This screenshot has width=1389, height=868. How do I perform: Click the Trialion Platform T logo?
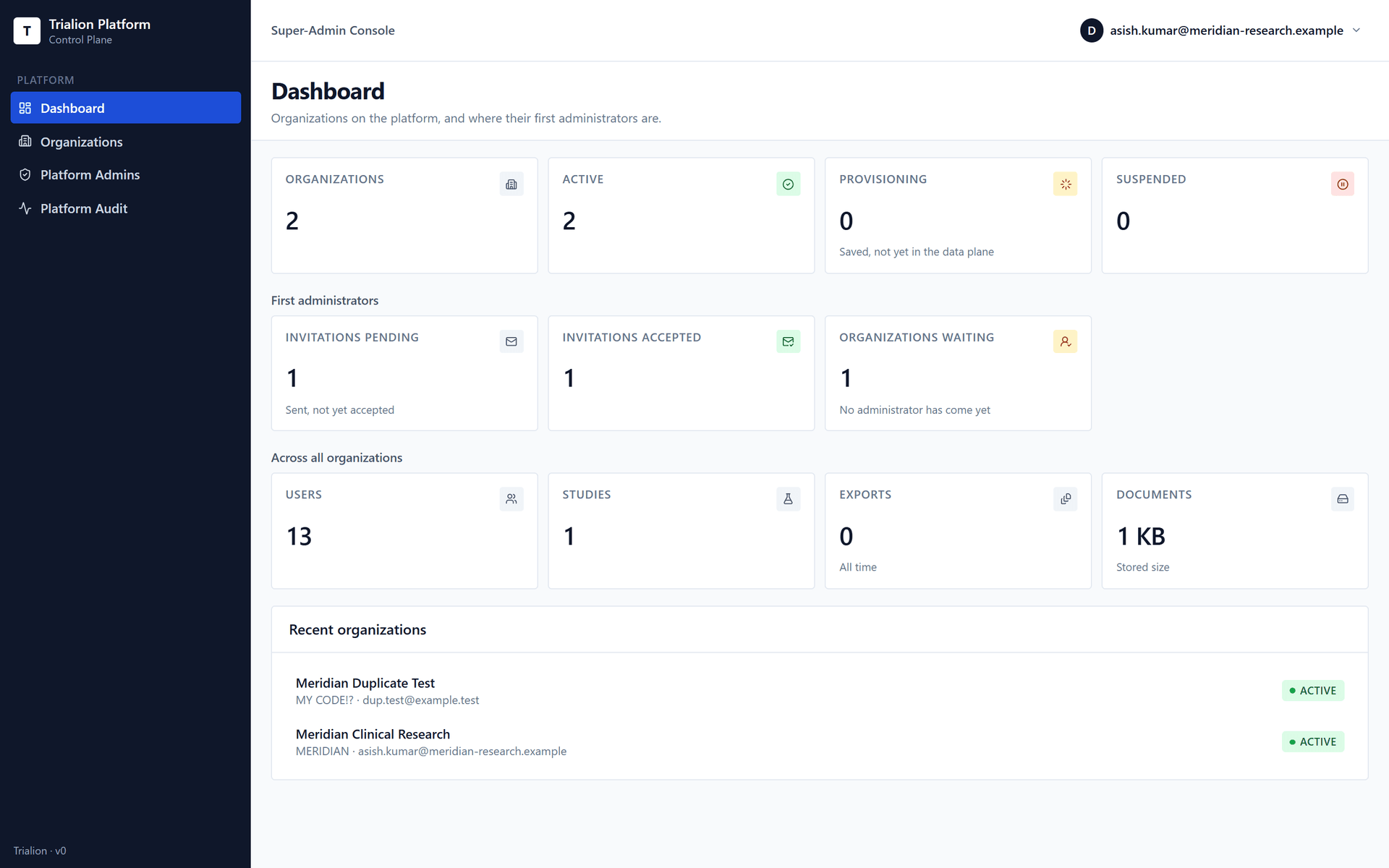(x=27, y=31)
